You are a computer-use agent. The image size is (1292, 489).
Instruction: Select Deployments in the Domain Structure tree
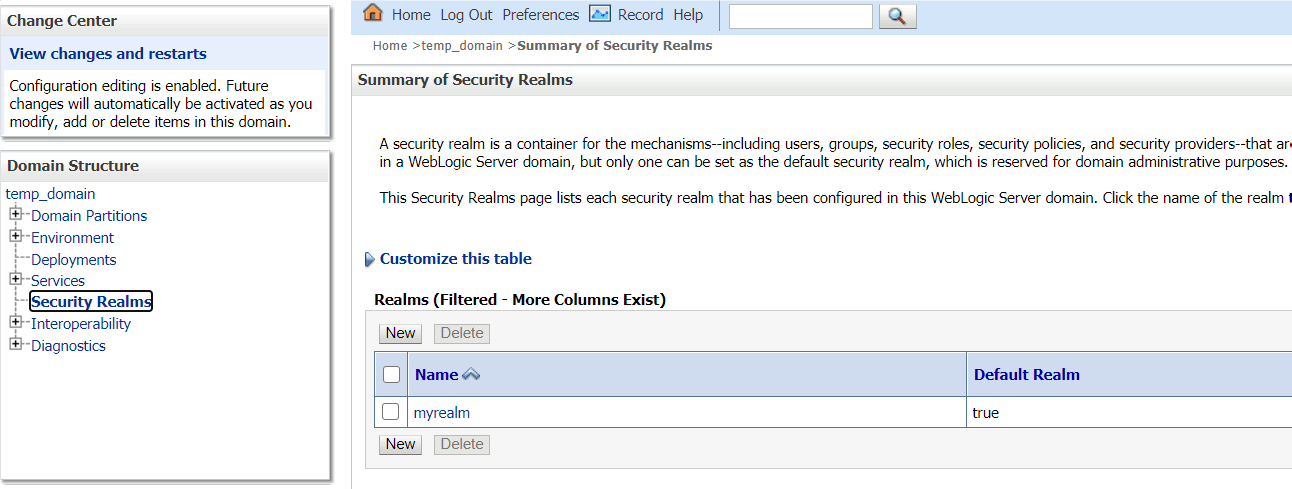coord(73,259)
